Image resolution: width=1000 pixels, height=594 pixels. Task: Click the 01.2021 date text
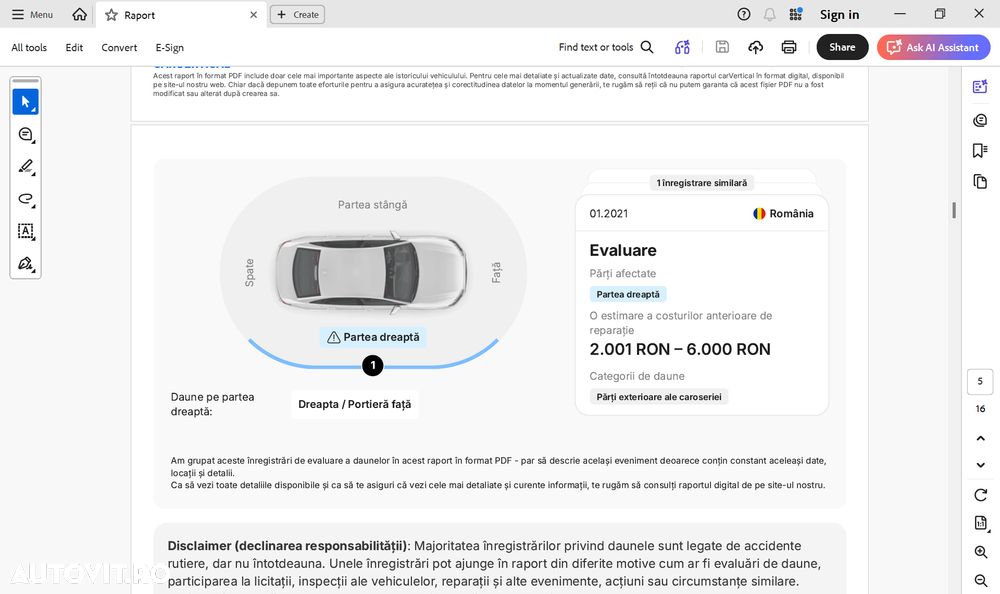pos(608,214)
